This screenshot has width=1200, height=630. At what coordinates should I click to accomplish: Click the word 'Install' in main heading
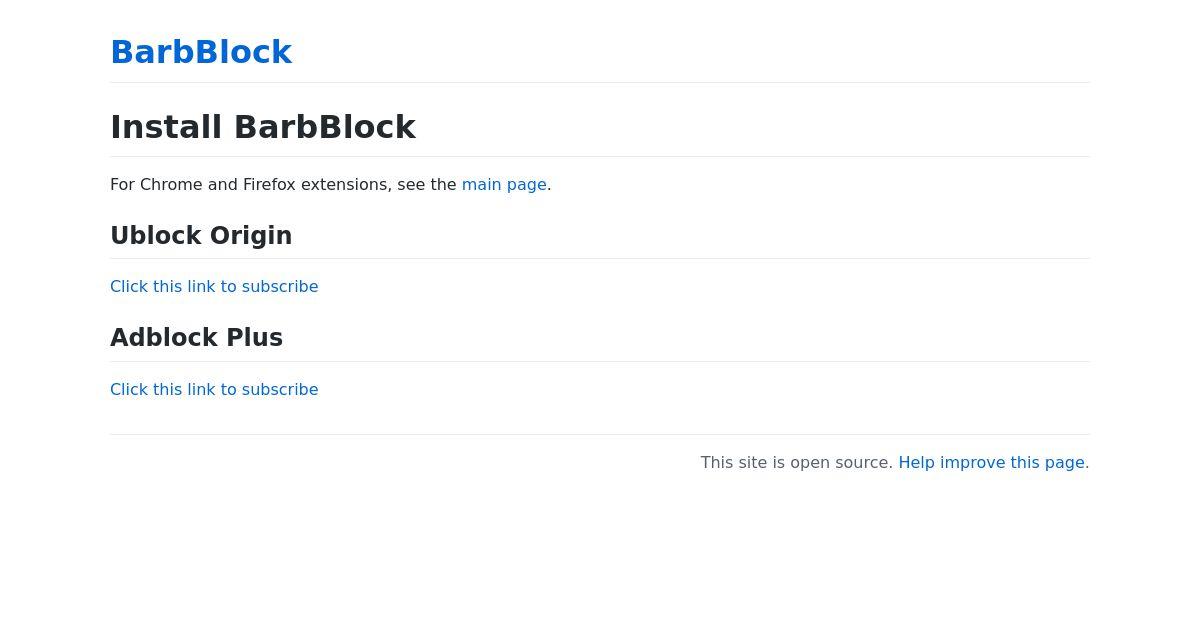pos(166,127)
